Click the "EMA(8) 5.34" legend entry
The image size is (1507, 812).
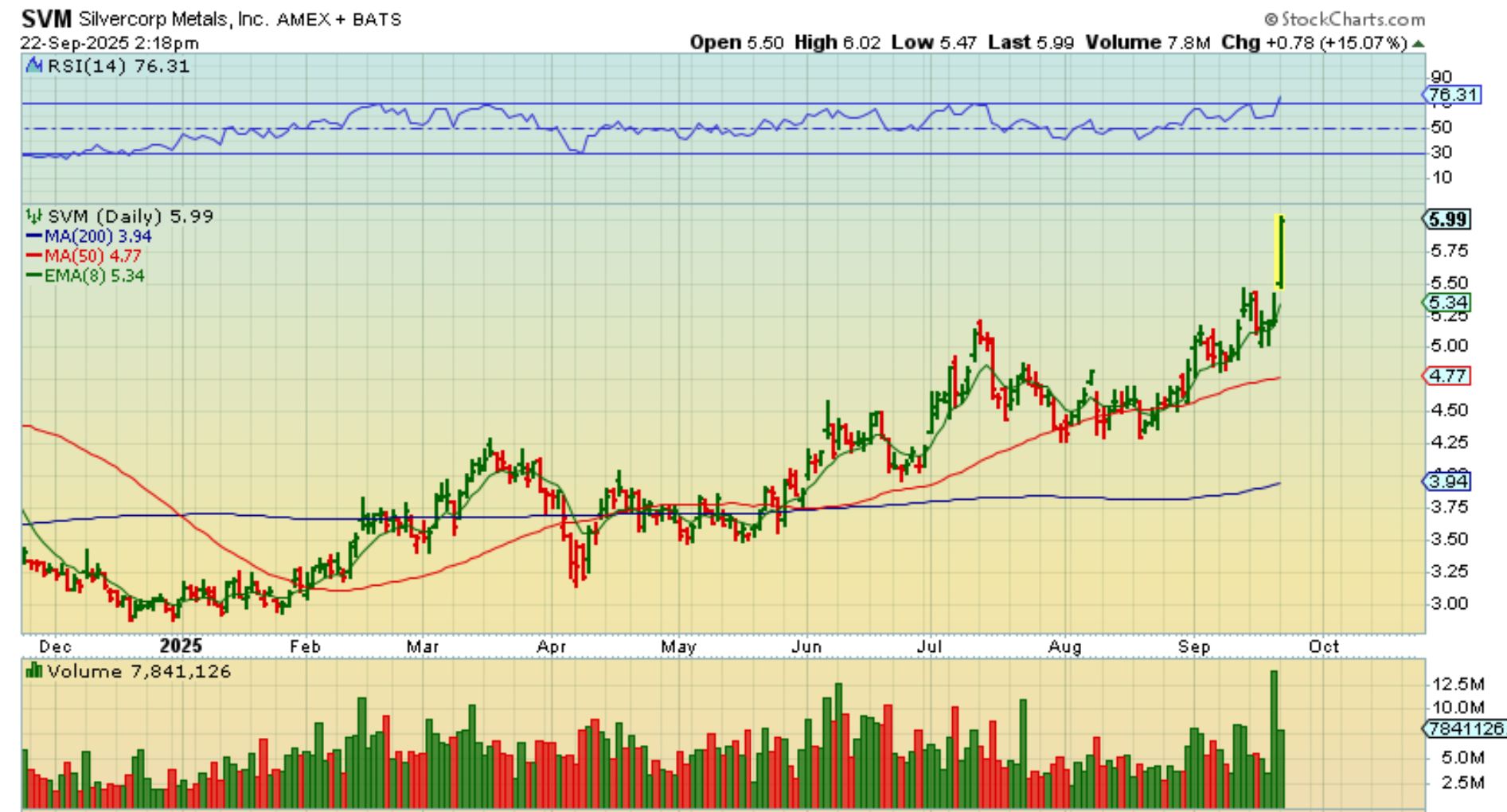(86, 276)
